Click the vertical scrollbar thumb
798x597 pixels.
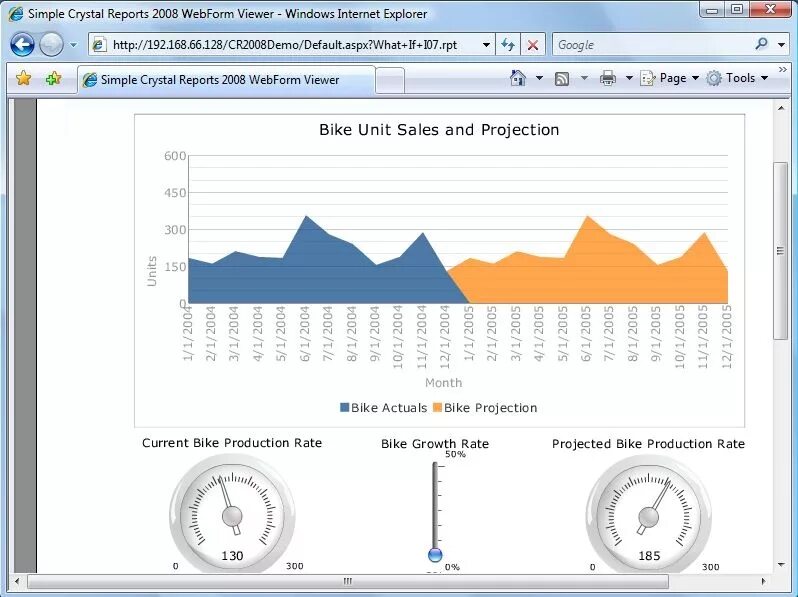[x=780, y=250]
